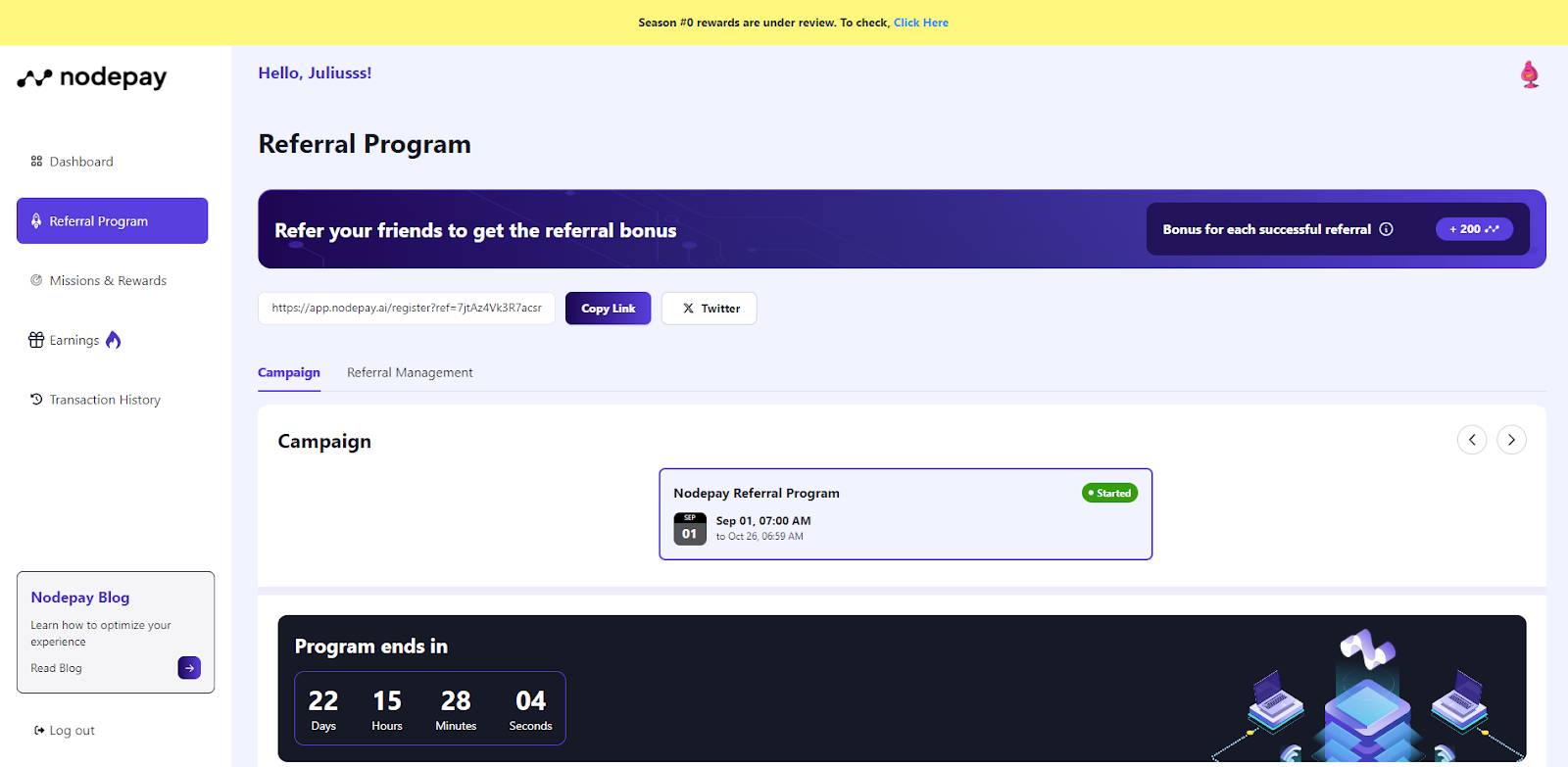Screen dimensions: 1568x767
Task: Click the Seconds countdown value
Action: click(x=530, y=701)
